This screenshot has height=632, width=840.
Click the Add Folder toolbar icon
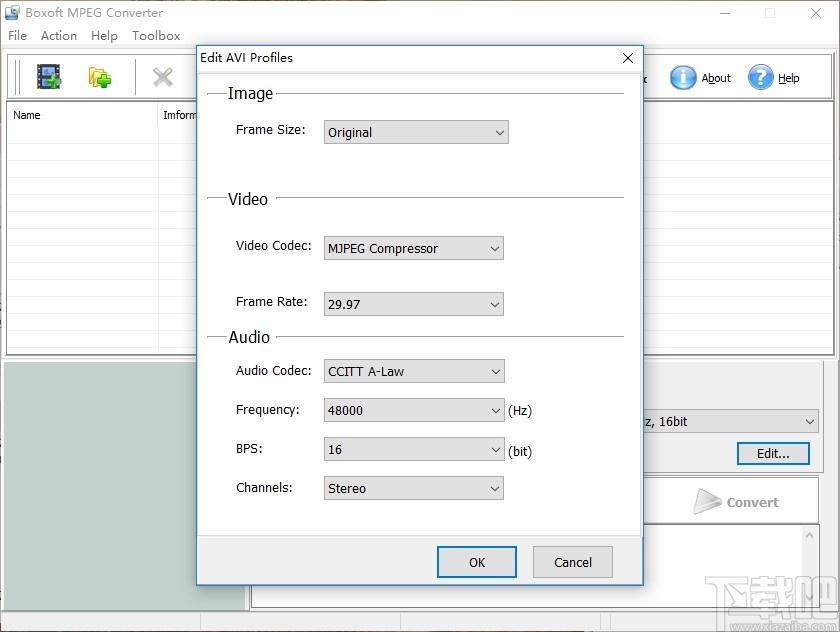click(x=100, y=77)
